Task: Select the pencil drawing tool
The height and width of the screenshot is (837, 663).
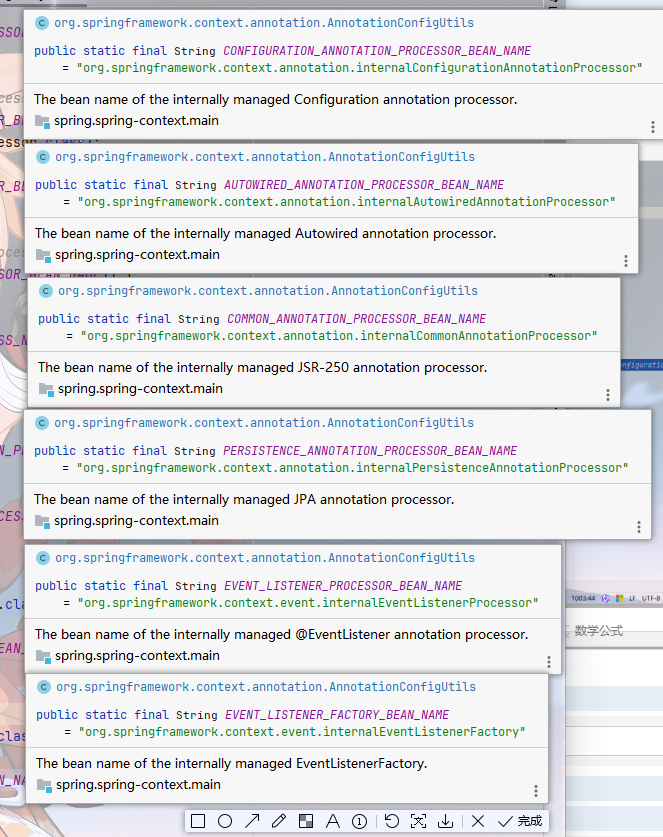Action: 279,820
